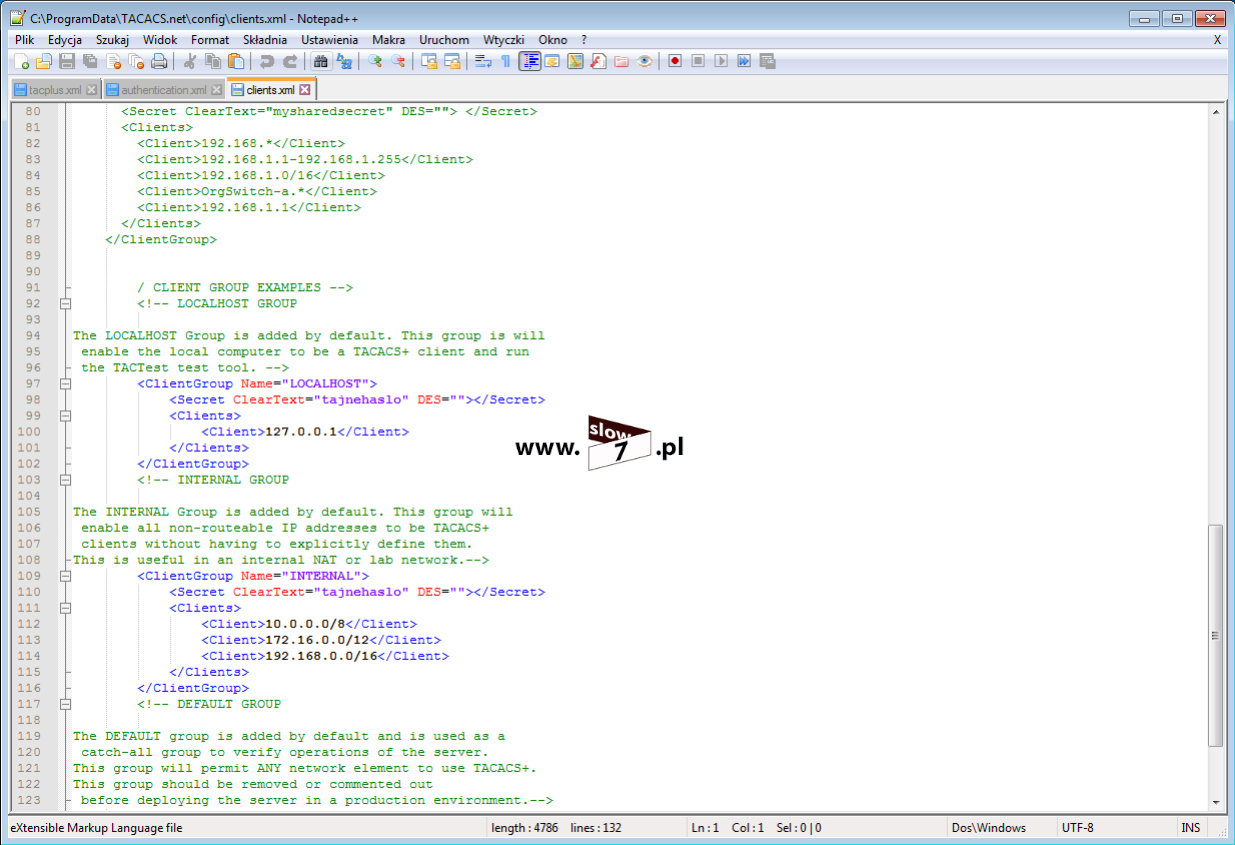Switch to the authentication.xml tab

coord(164,90)
